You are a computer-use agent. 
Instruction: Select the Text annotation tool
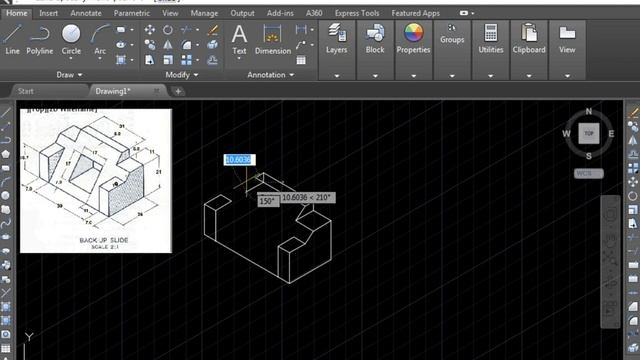point(239,40)
